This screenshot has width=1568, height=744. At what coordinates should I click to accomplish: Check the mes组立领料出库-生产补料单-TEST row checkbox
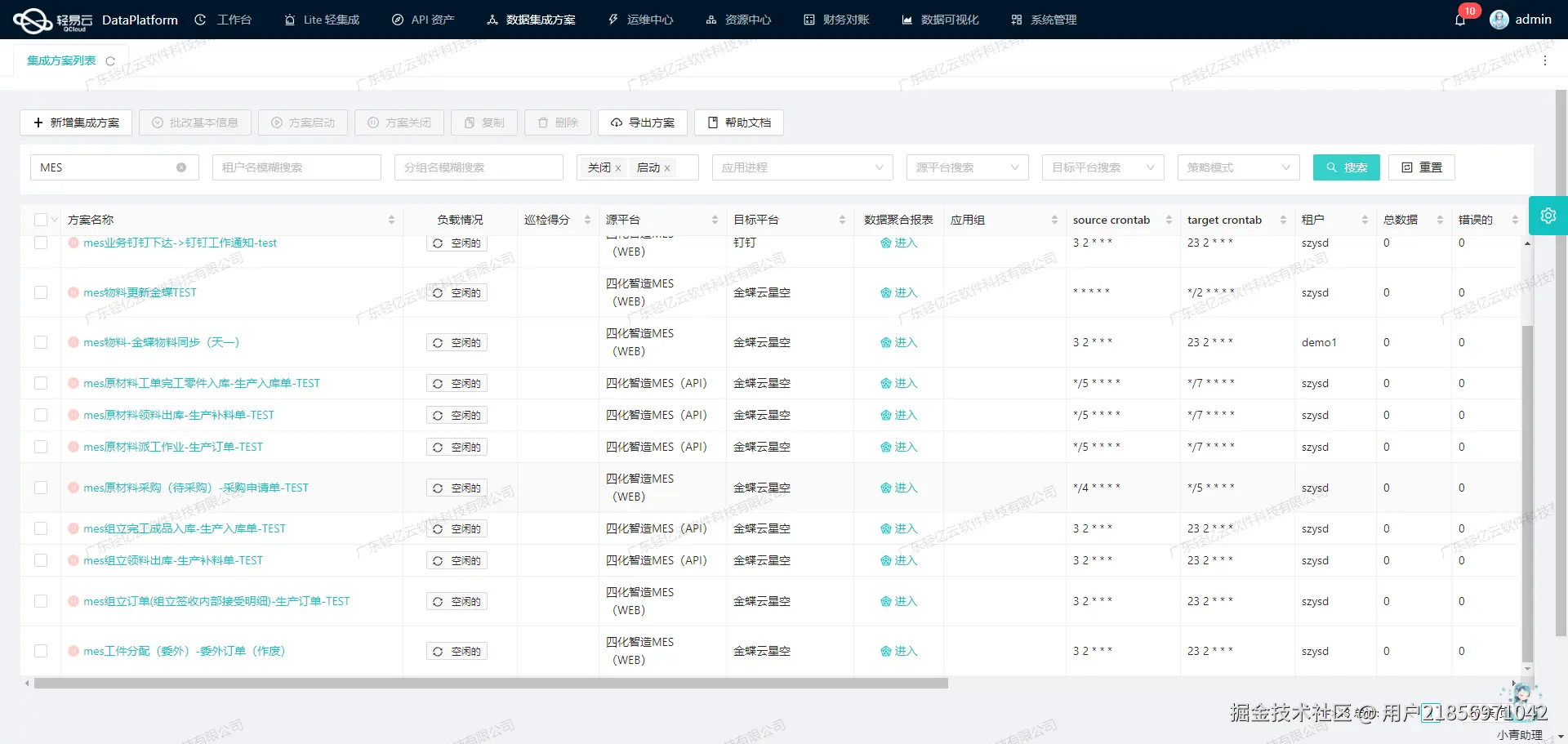pyautogui.click(x=41, y=560)
